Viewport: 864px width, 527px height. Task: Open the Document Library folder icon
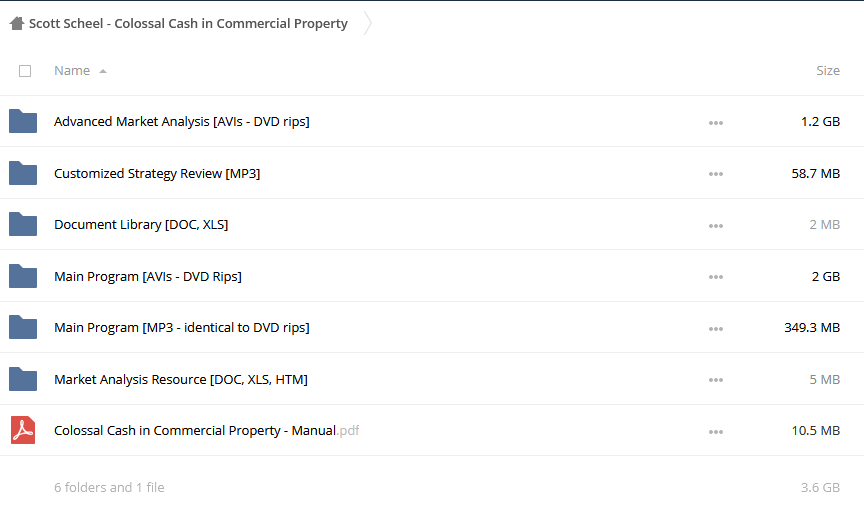click(x=23, y=224)
